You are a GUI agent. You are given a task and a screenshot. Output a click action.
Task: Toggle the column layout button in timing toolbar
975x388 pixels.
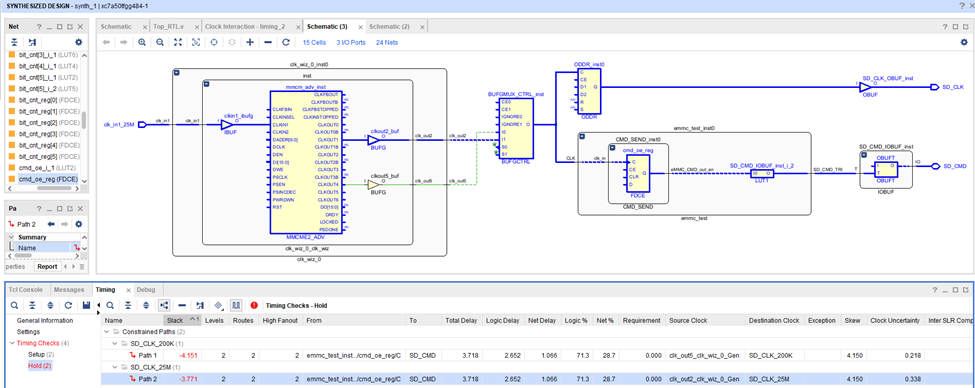[x=236, y=305]
